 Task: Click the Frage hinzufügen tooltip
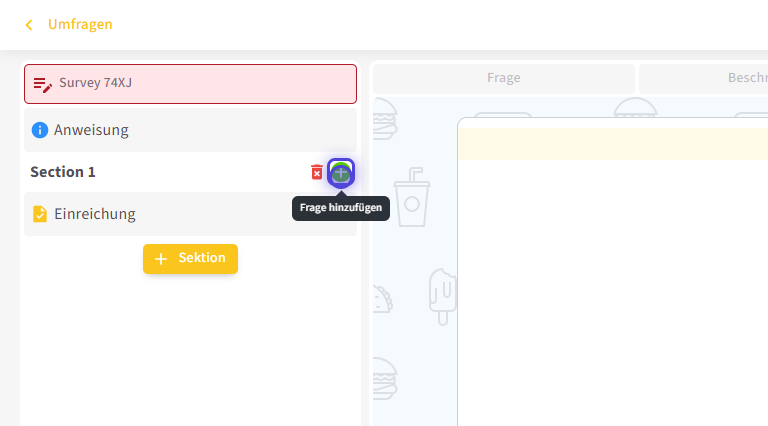coord(341,208)
